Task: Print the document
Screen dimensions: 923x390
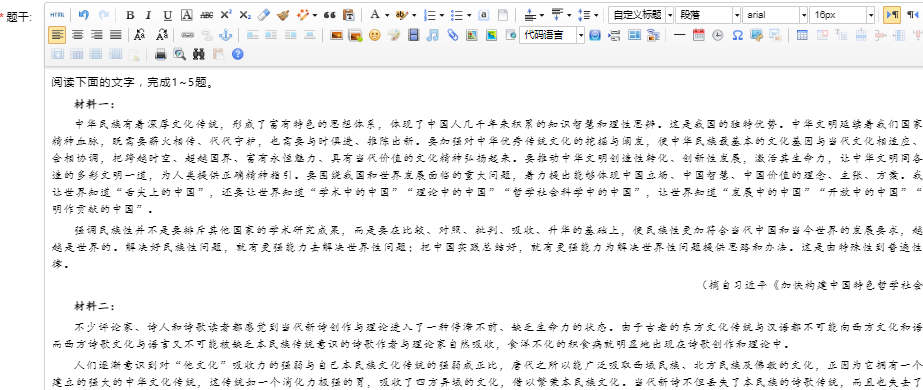Action: click(161, 54)
